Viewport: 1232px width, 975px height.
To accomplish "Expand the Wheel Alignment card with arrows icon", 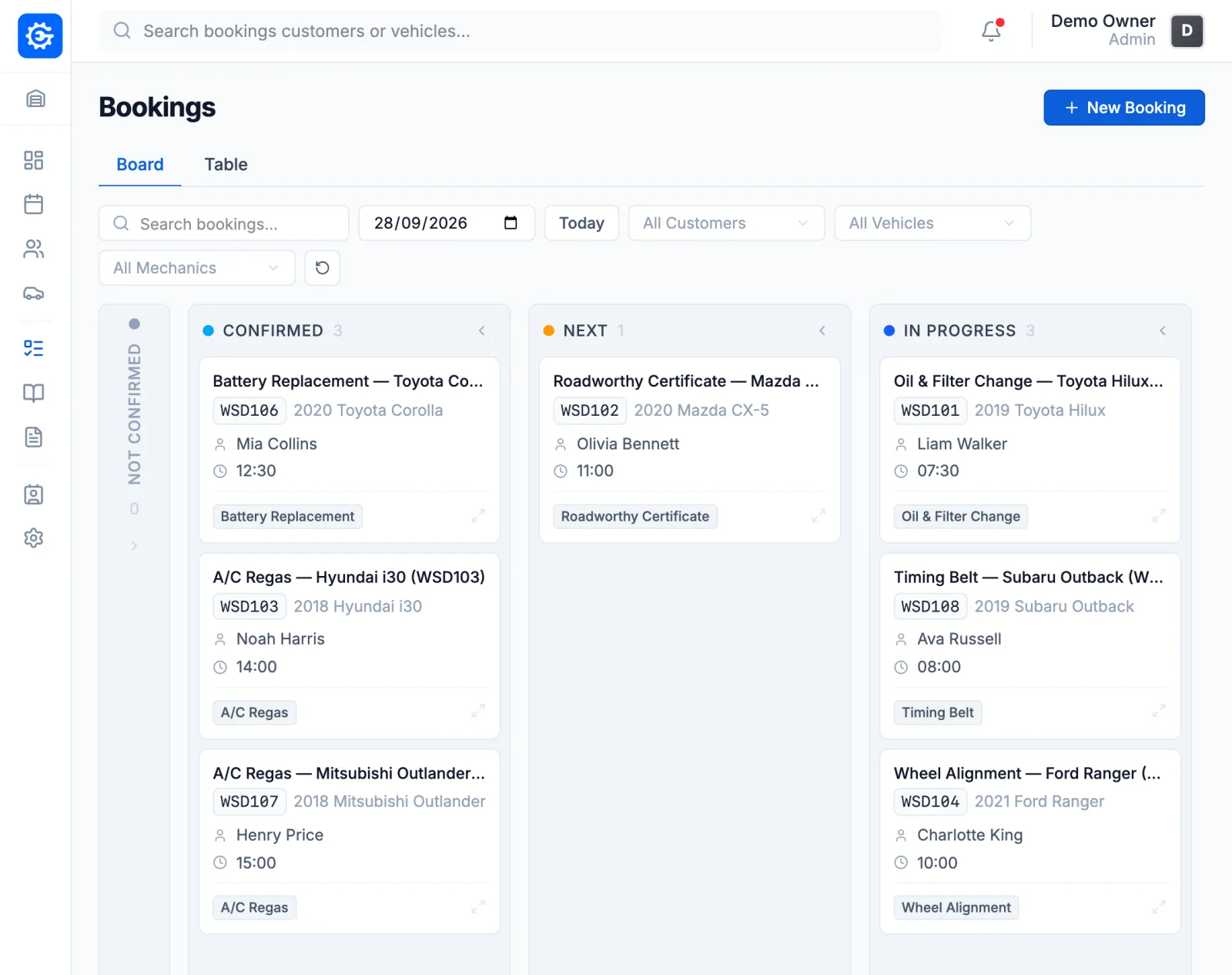I will [1159, 907].
